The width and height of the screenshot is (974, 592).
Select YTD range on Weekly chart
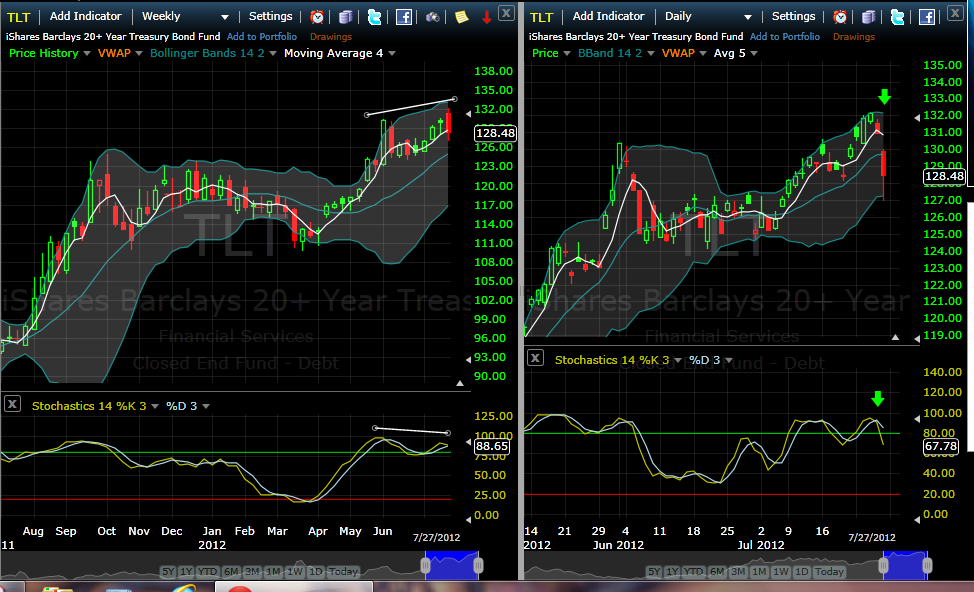[x=207, y=572]
